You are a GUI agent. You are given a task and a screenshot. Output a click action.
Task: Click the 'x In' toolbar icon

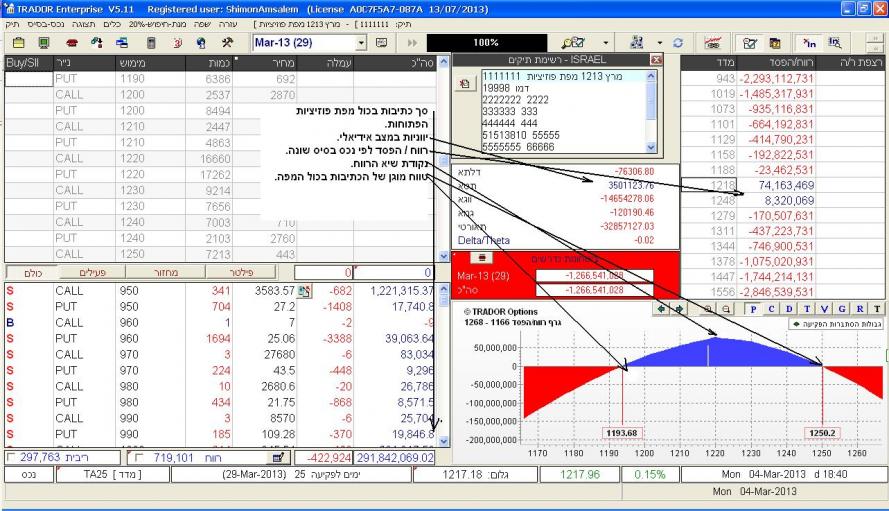click(810, 43)
